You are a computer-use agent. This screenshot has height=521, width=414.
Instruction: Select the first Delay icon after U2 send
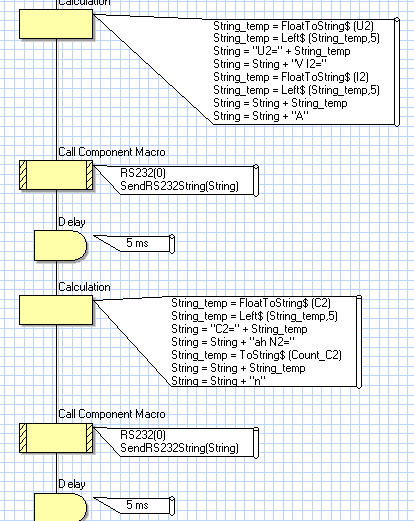pyautogui.click(x=61, y=245)
